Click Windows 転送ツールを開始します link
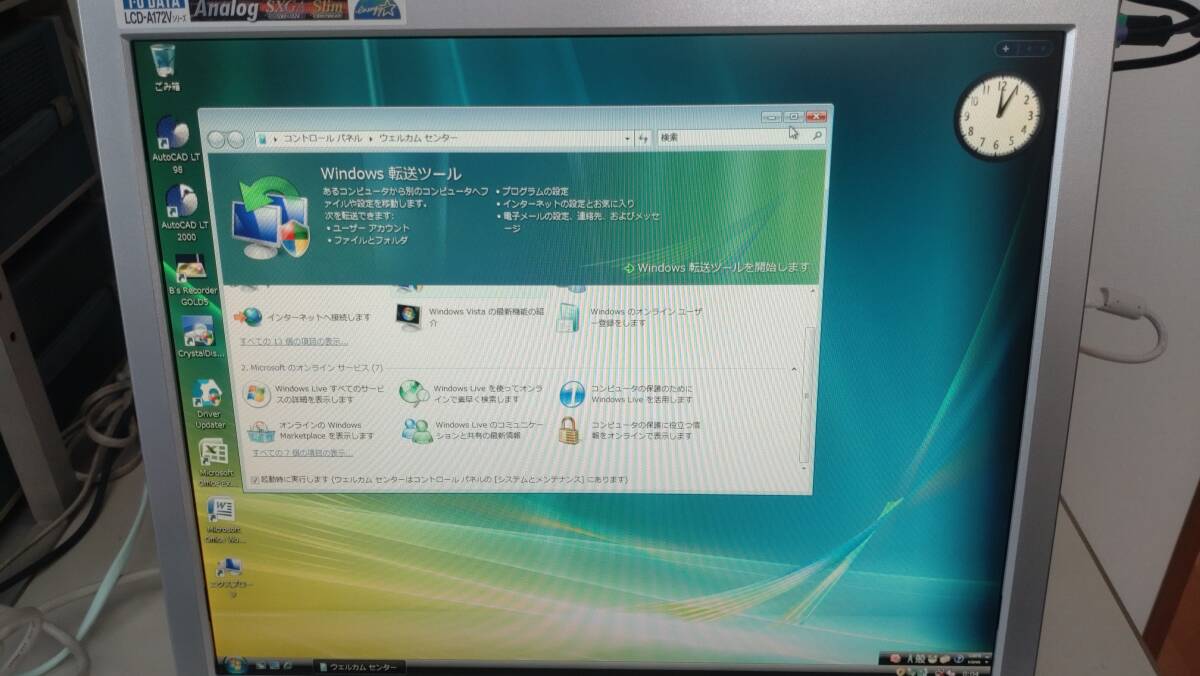Image resolution: width=1200 pixels, height=676 pixels. [716, 267]
